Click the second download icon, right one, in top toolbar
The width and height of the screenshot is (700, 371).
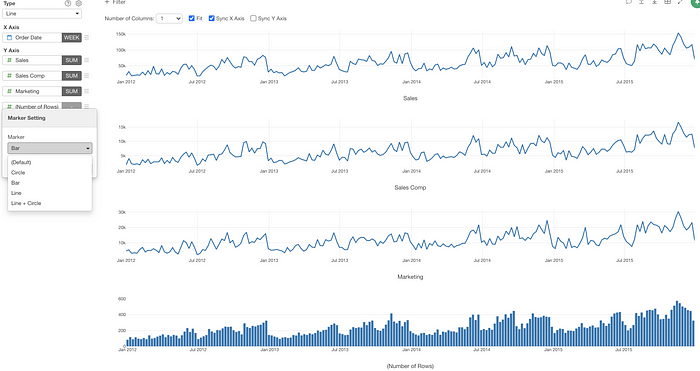[x=654, y=2]
